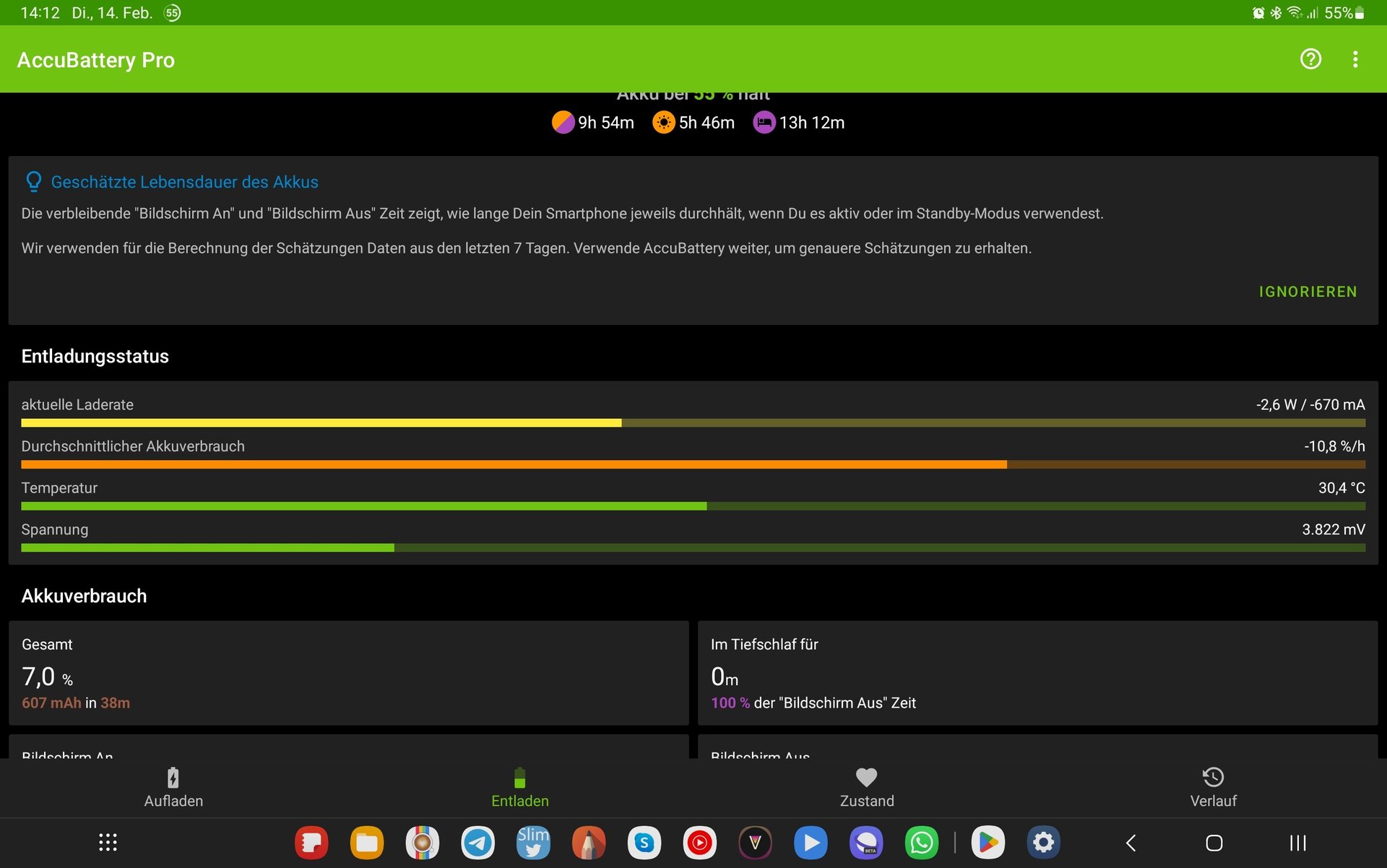Image resolution: width=1387 pixels, height=868 pixels.
Task: Launch Samsung Internet Beta browser
Action: coord(866,843)
